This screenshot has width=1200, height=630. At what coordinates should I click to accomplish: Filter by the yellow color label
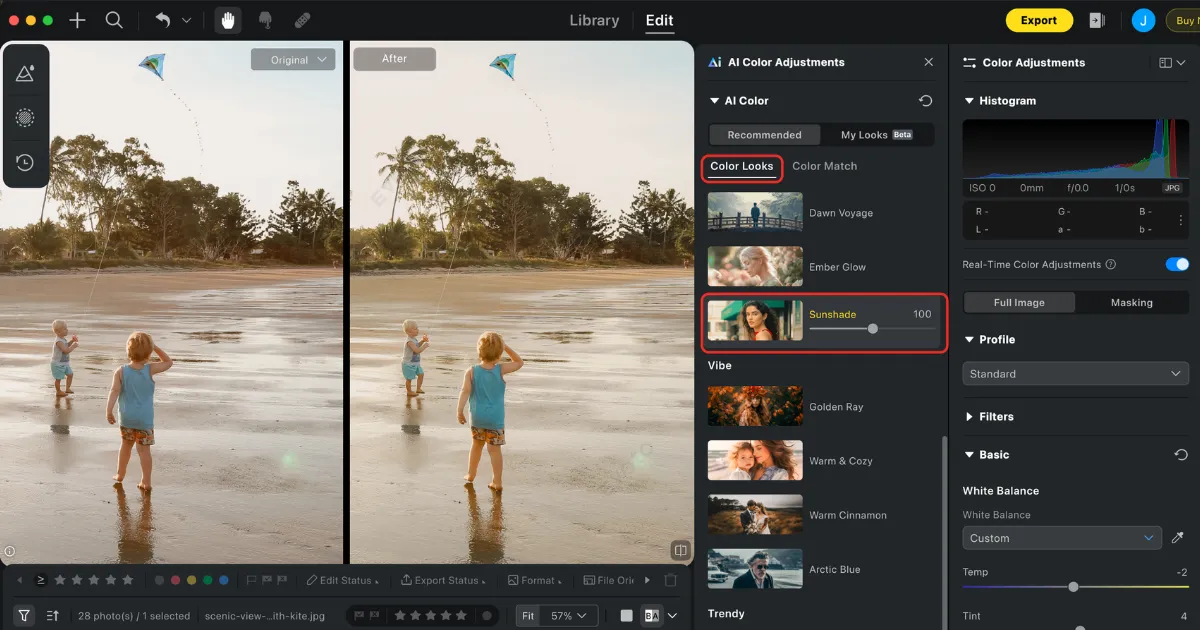click(x=192, y=580)
